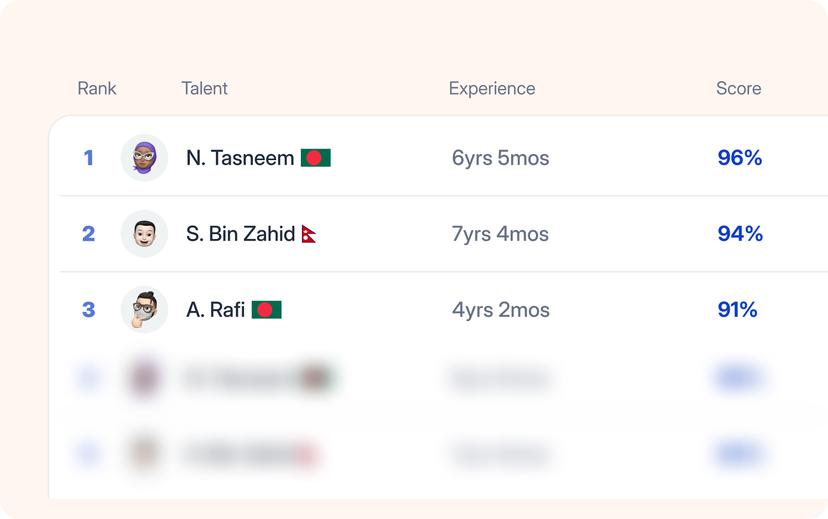Sort by the Rank column header

click(x=97, y=88)
